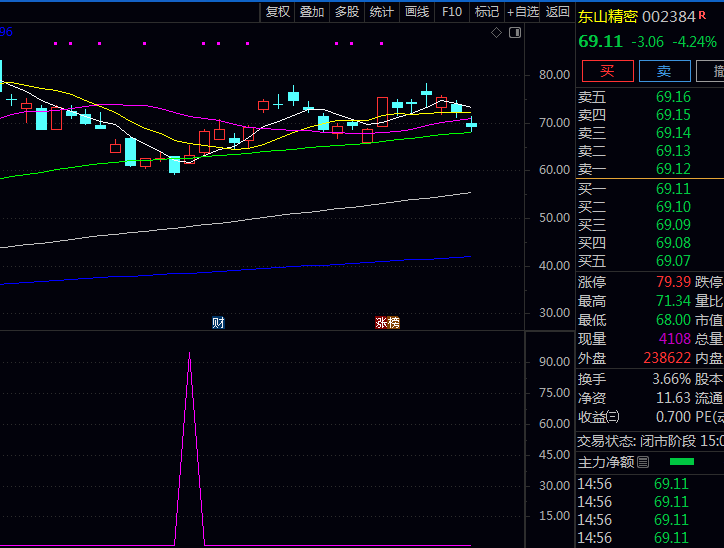This screenshot has height=548, width=724.
Task: Click the diamond icon above the chart
Action: [x=496, y=33]
